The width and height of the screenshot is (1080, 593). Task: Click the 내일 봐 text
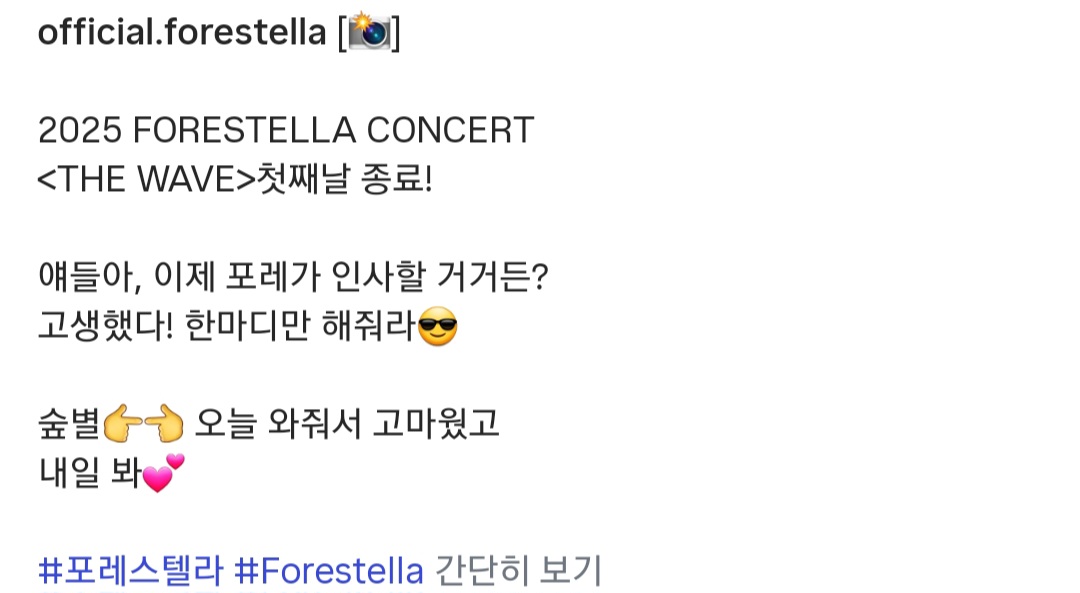point(90,473)
